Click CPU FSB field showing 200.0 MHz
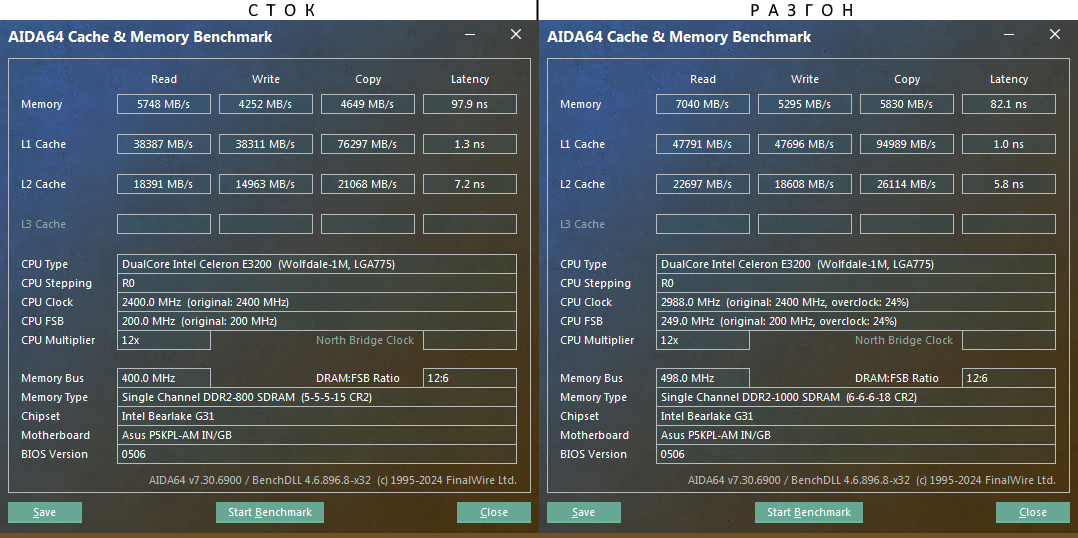 pos(317,321)
